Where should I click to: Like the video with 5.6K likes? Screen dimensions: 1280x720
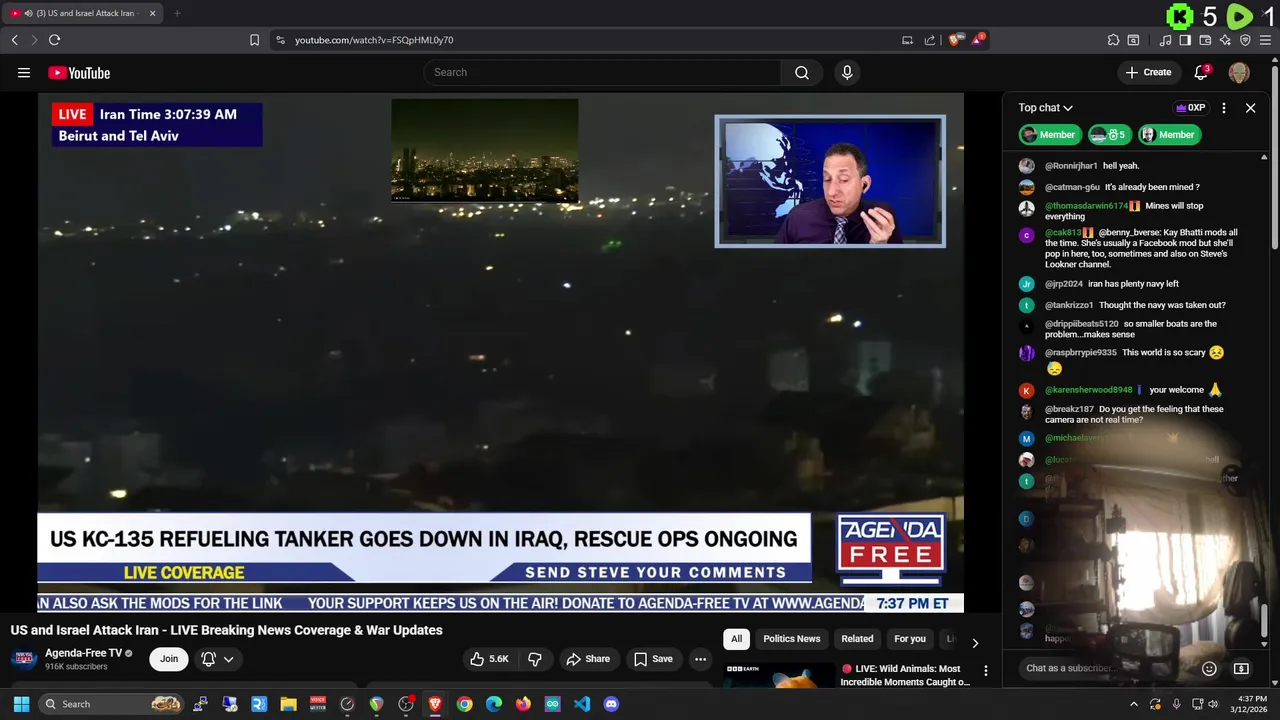[x=490, y=659]
